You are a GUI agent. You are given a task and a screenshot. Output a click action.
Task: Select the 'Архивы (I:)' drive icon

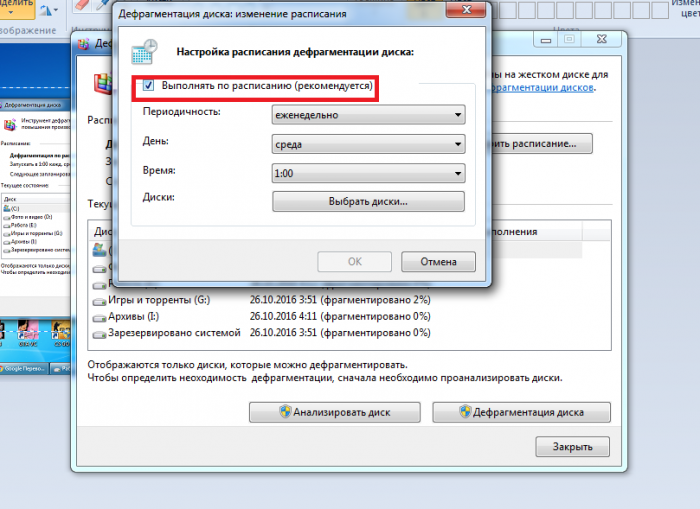coord(99,316)
